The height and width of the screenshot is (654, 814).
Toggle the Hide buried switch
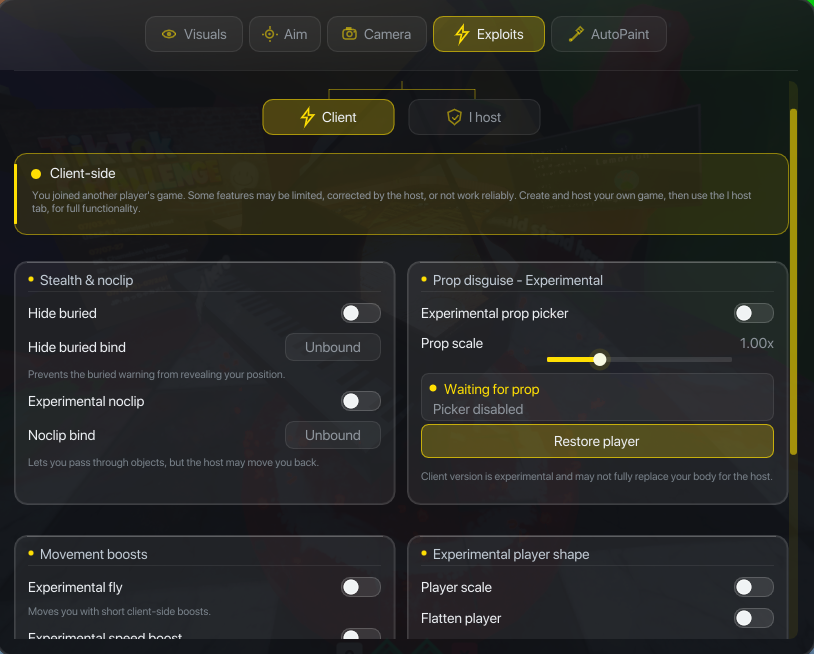pyautogui.click(x=361, y=313)
